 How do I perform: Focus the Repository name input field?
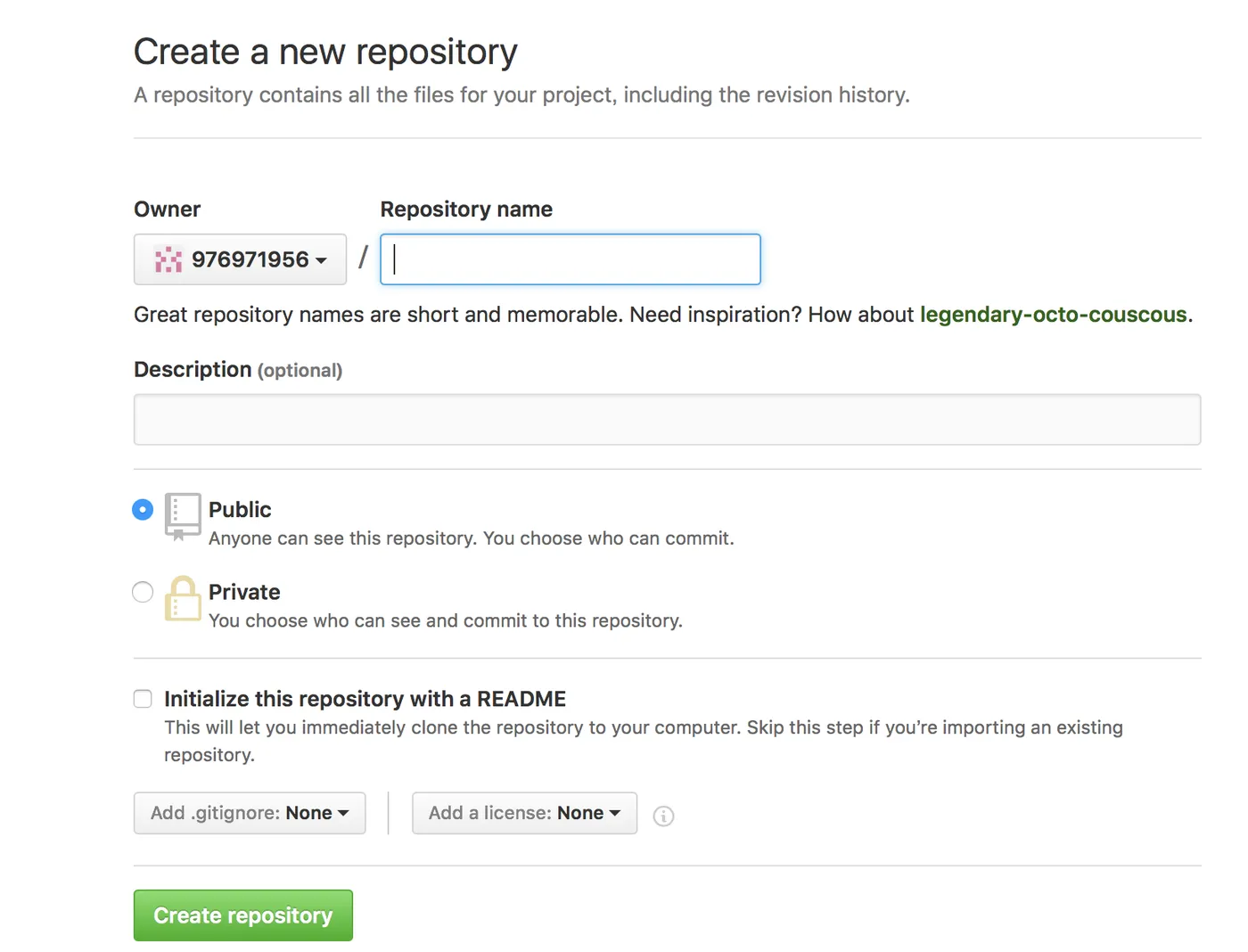tap(571, 259)
